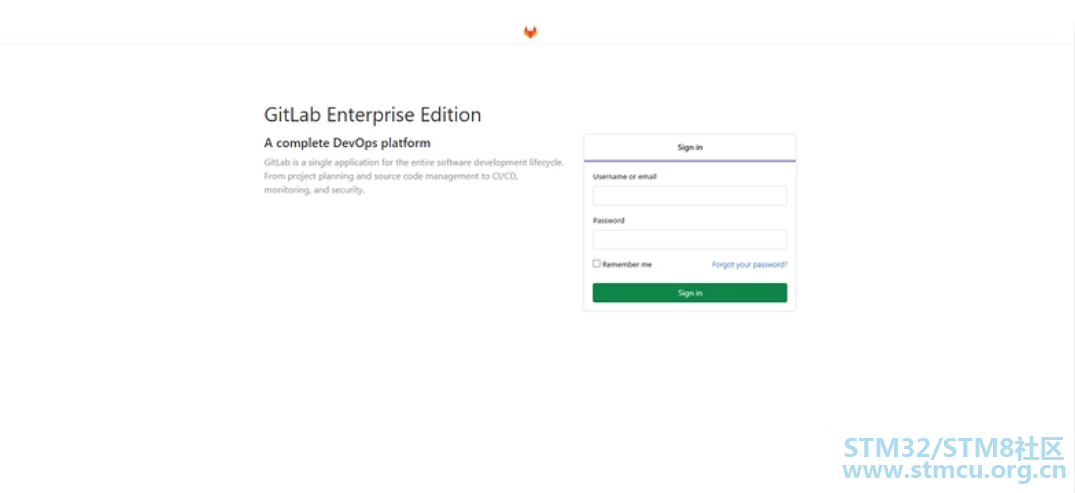Viewport: 1075px width, 493px height.
Task: Click the GitLab Enterprise Edition heading
Action: (372, 115)
